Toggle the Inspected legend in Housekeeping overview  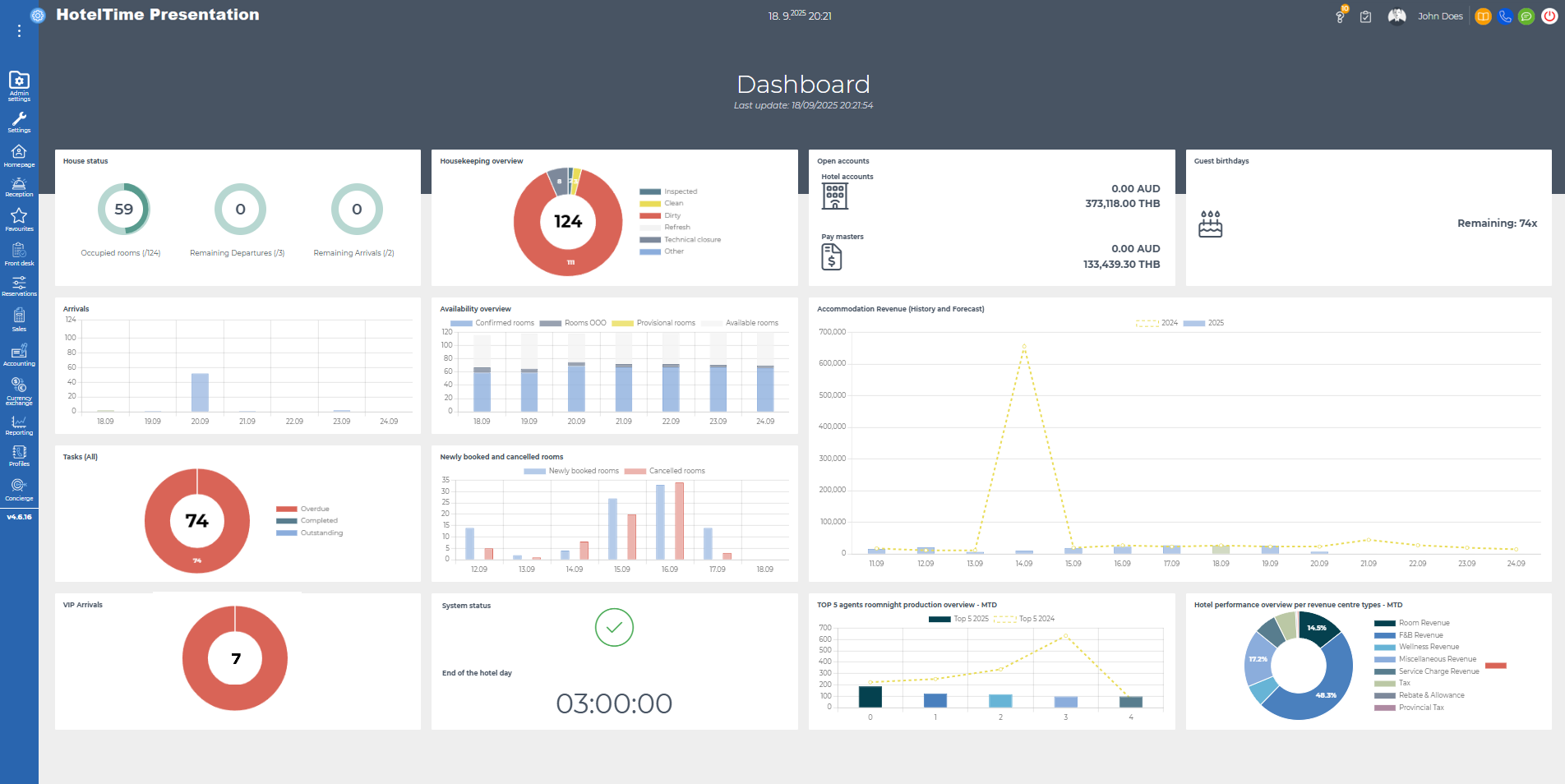pyautogui.click(x=668, y=191)
